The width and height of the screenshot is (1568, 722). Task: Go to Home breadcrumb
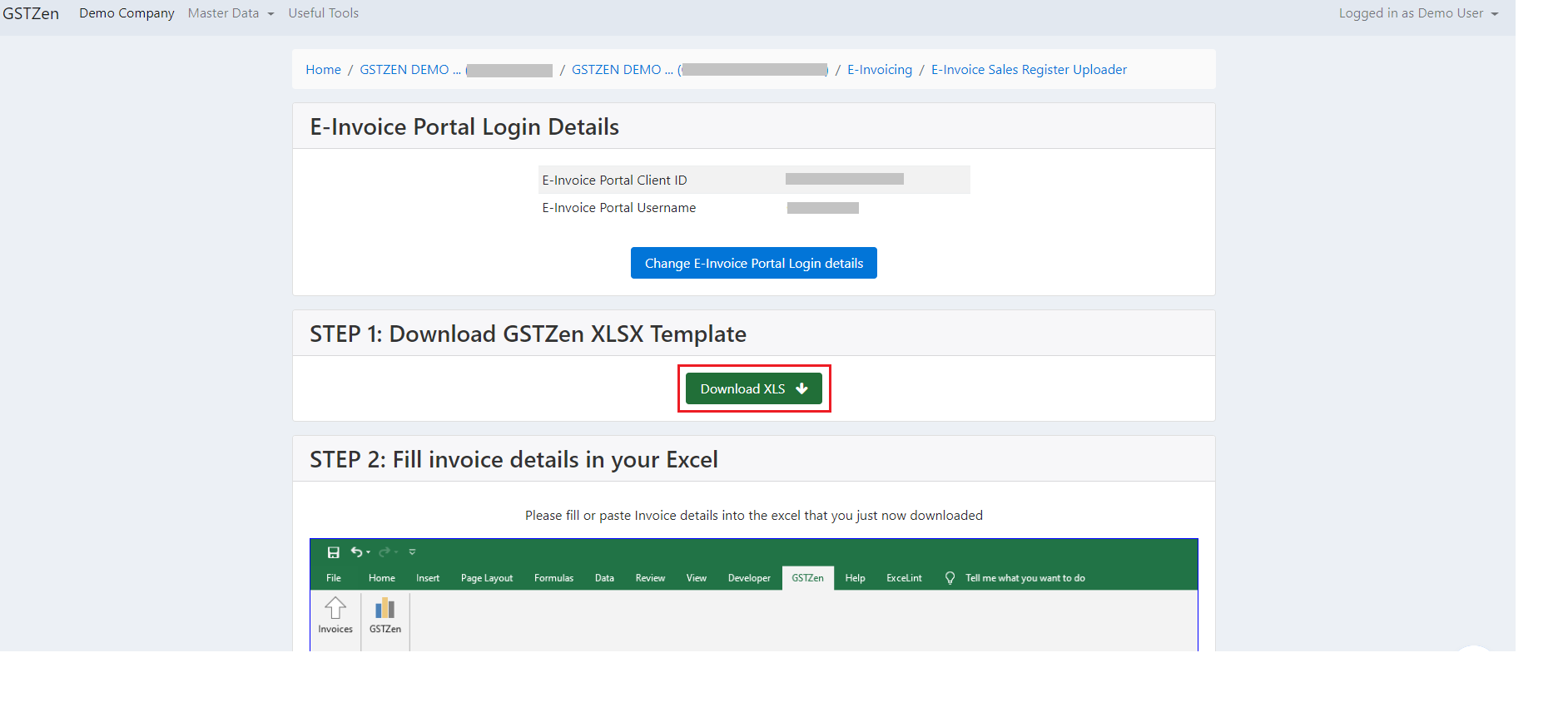pyautogui.click(x=323, y=70)
